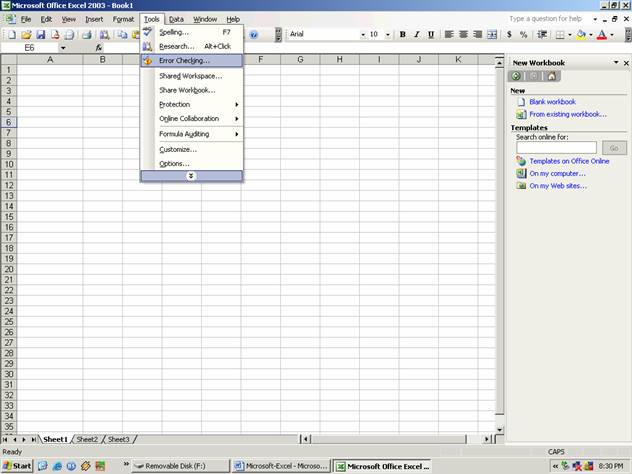Expand the full Tools menu with chevrons
This screenshot has height=474, width=632.
pyautogui.click(x=191, y=176)
